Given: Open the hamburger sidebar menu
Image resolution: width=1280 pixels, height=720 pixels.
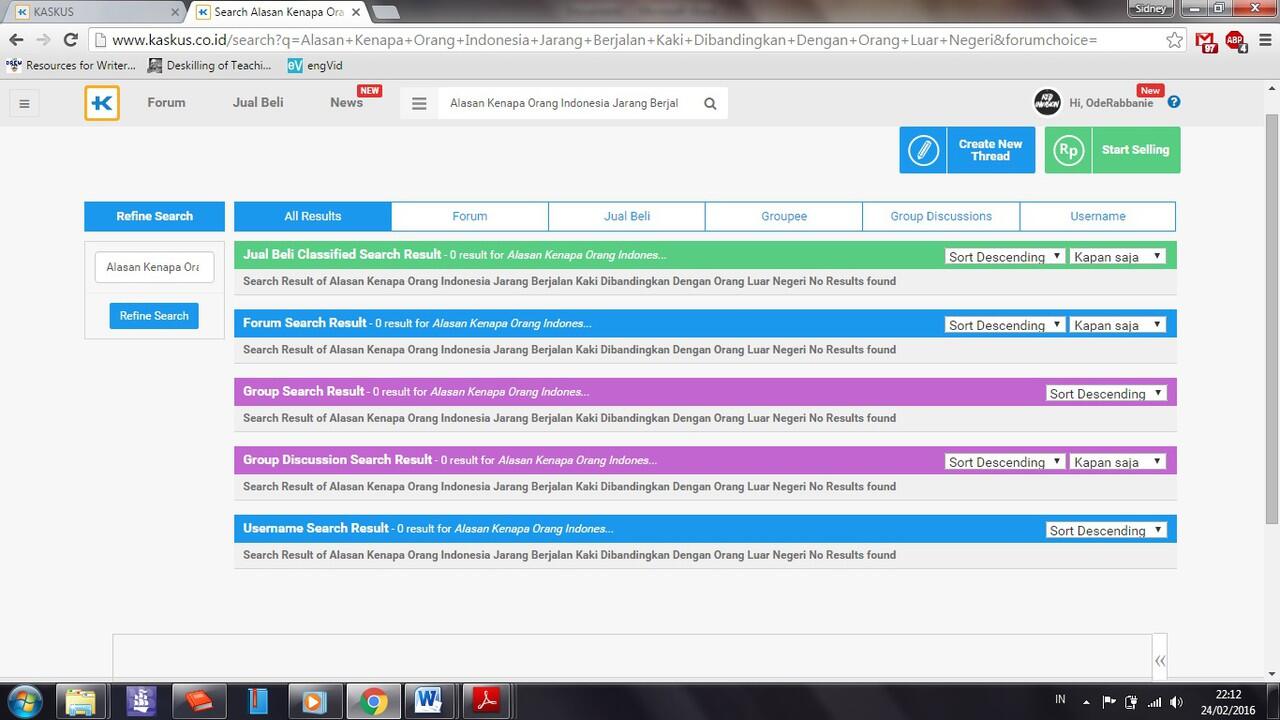Looking at the screenshot, I should pyautogui.click(x=25, y=103).
